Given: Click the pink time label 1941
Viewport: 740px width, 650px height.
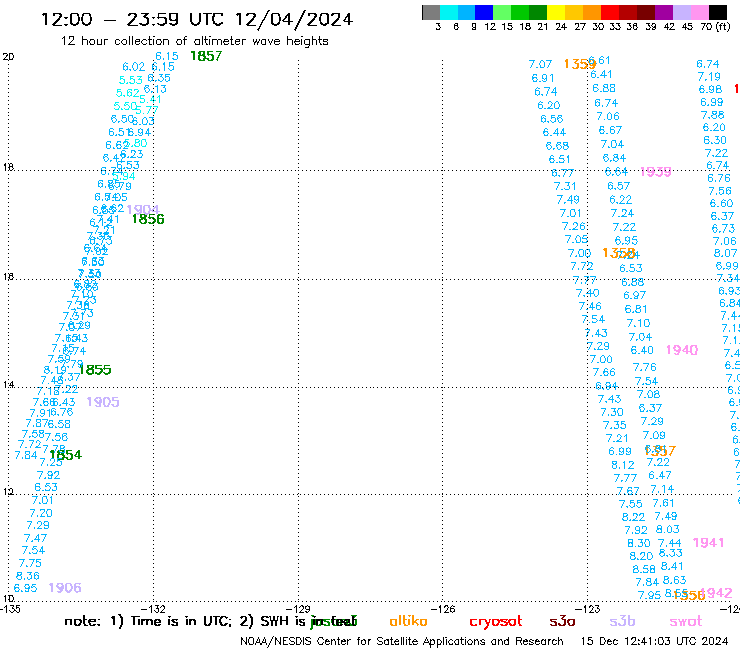Looking at the screenshot, I should (708, 543).
